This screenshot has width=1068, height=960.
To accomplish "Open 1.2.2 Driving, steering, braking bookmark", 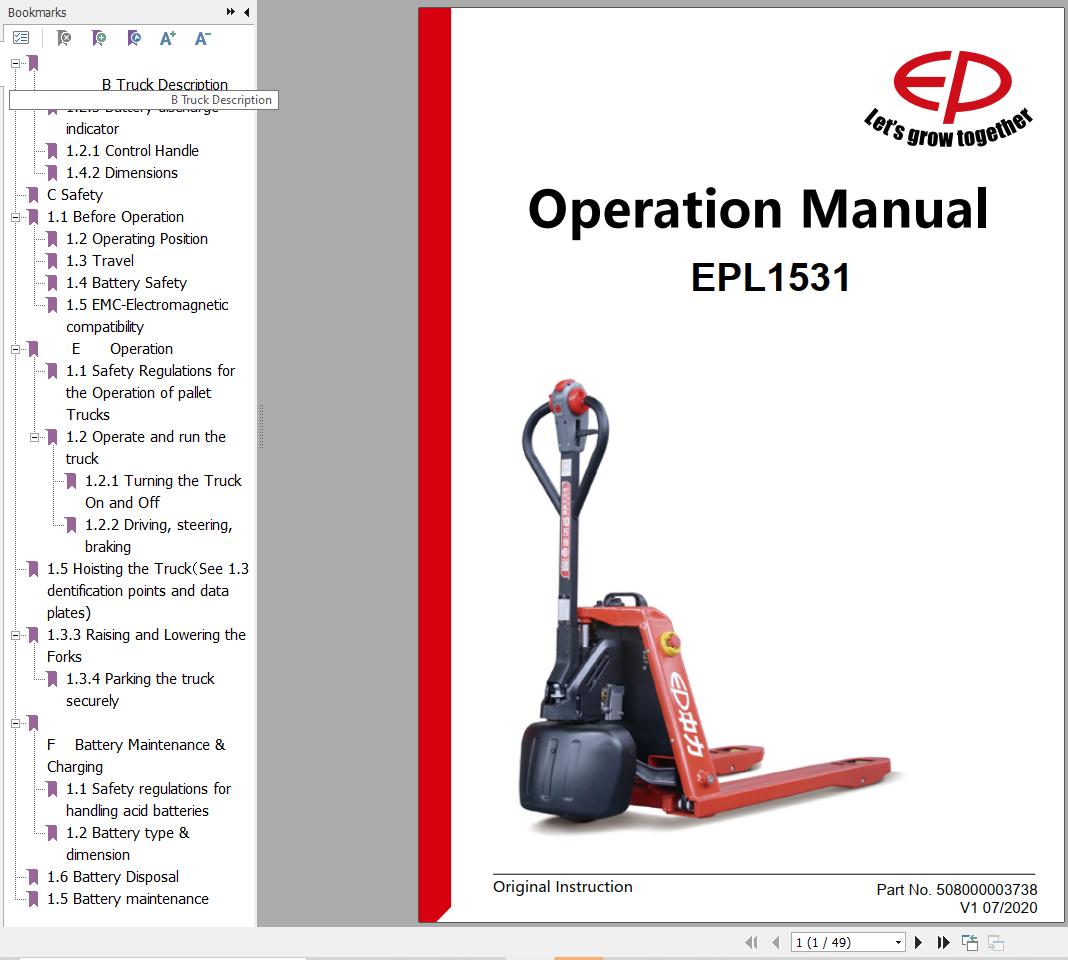I will (x=159, y=536).
